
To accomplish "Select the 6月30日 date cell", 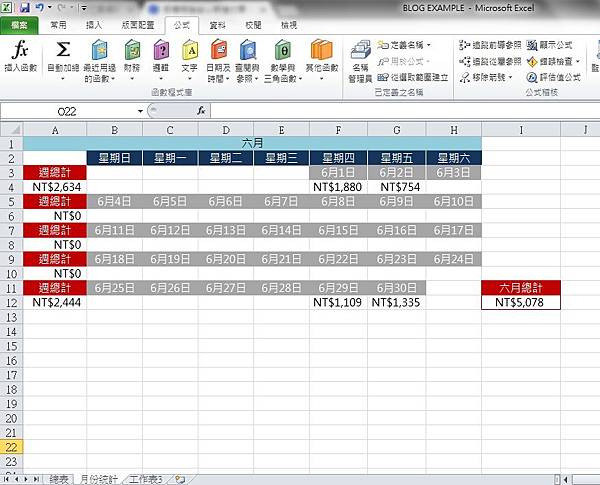I will coord(396,288).
